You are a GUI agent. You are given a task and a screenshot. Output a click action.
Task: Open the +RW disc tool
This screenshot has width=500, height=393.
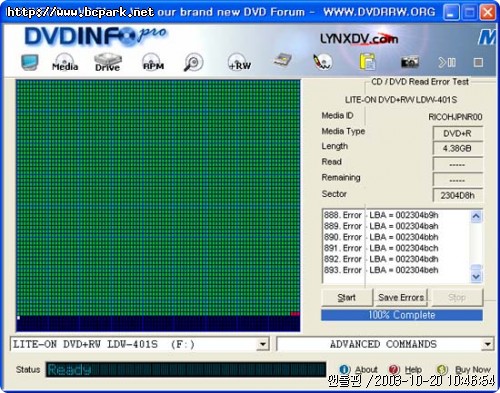pos(239,62)
